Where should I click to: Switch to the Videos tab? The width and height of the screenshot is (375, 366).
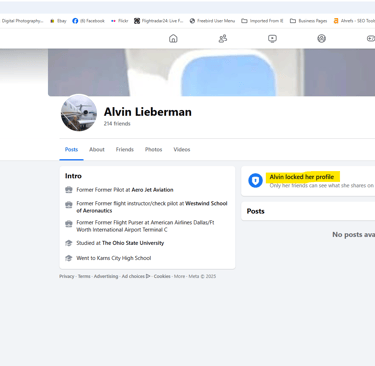coord(182,149)
